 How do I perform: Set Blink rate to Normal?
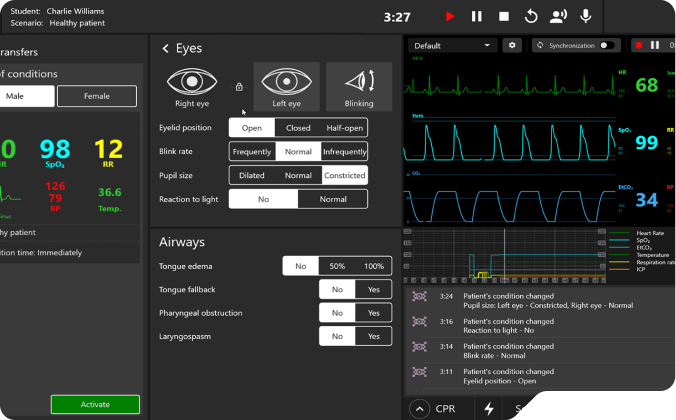[x=298, y=152]
